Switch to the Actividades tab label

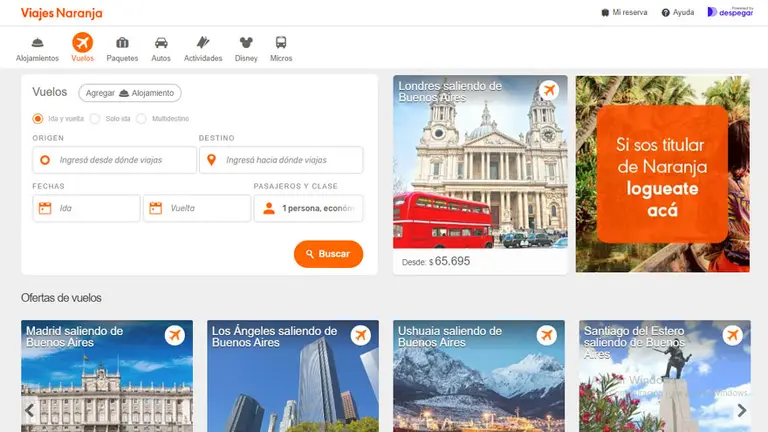203,58
